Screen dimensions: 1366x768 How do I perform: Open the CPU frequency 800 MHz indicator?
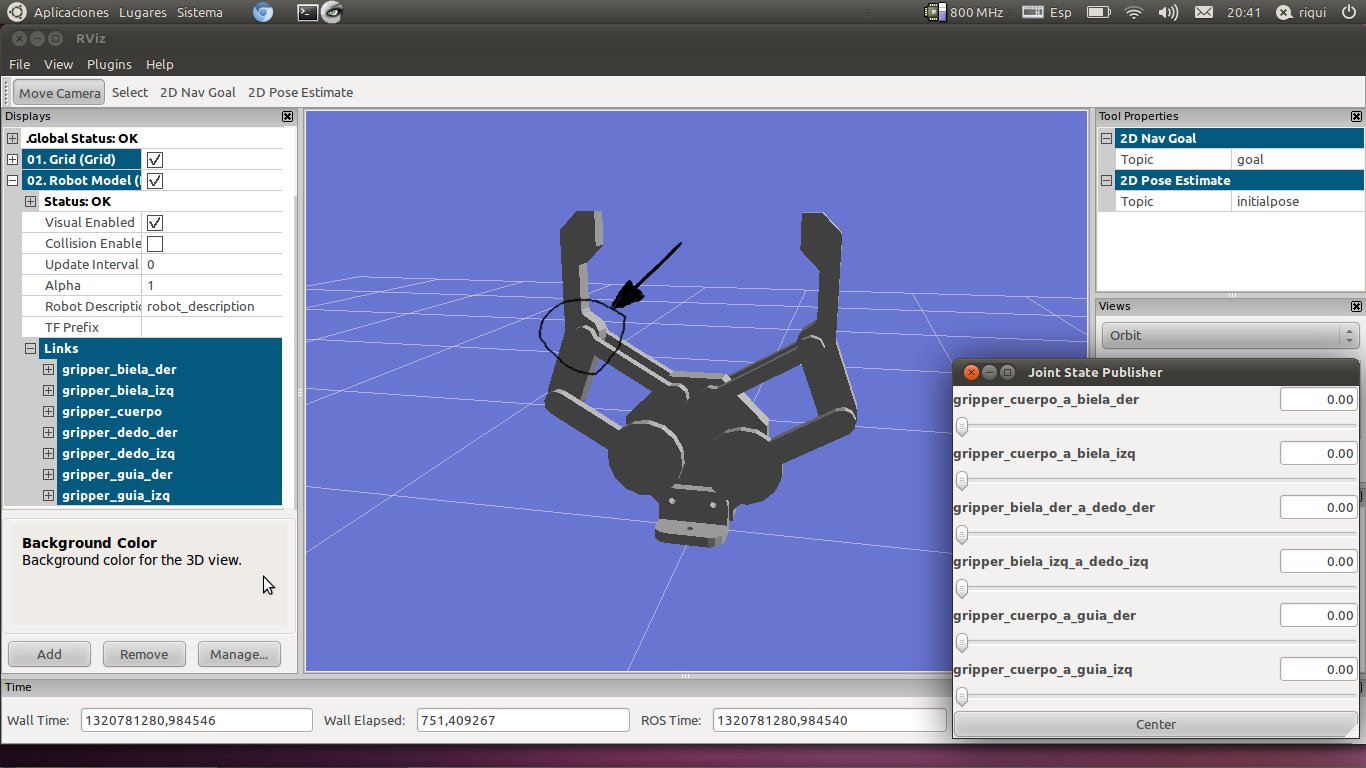[x=965, y=12]
